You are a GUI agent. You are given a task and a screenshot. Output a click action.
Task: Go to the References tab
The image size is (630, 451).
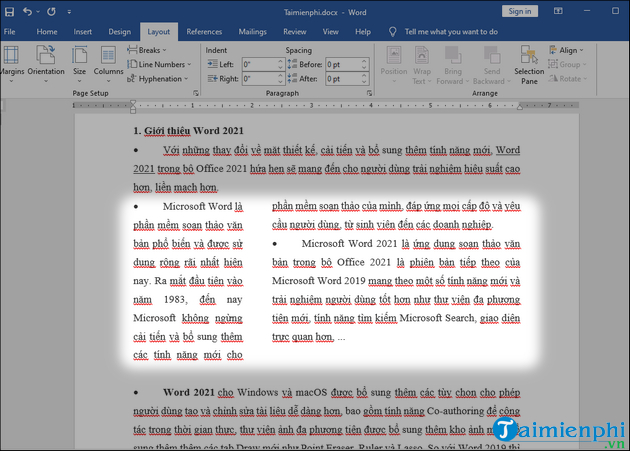pos(204,32)
